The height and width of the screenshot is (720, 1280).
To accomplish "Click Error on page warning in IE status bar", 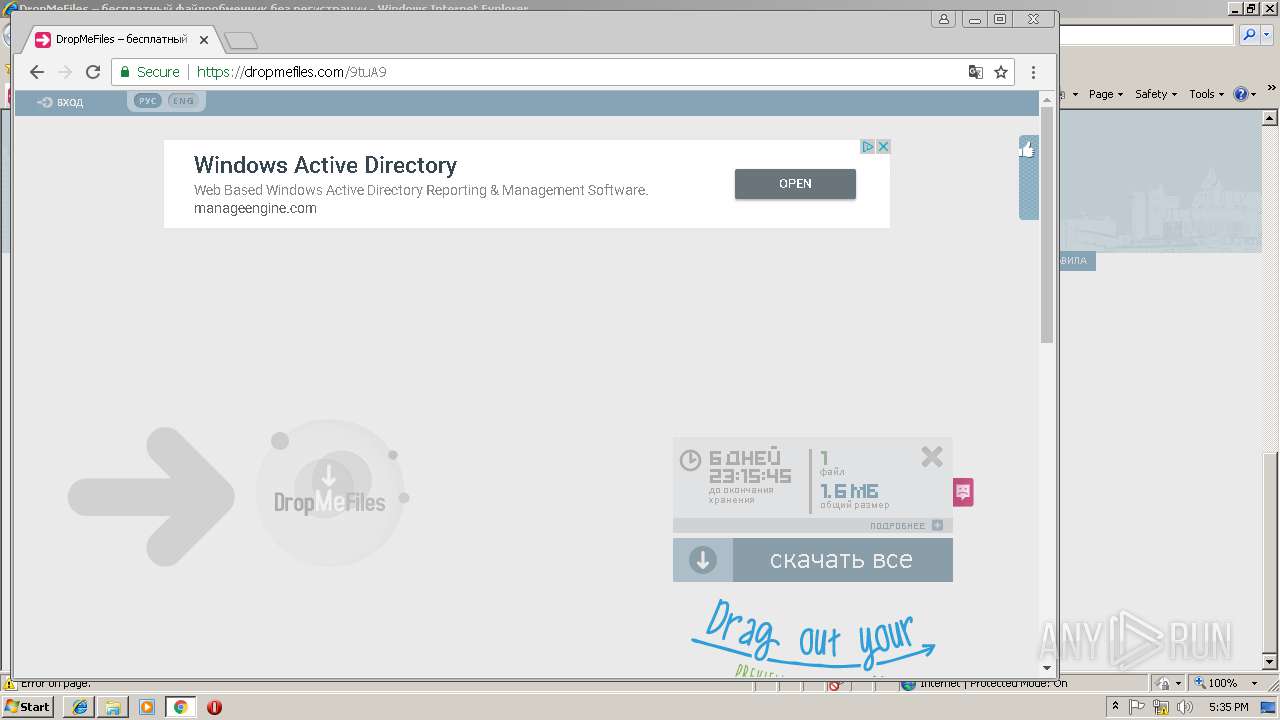I will 48,684.
